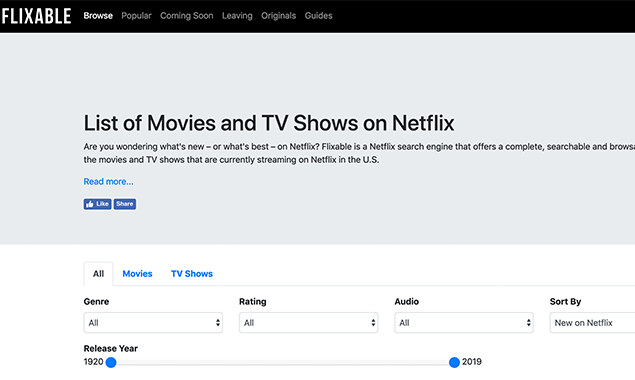Switch to the TV Shows tab
This screenshot has height=380, width=635.
[192, 274]
